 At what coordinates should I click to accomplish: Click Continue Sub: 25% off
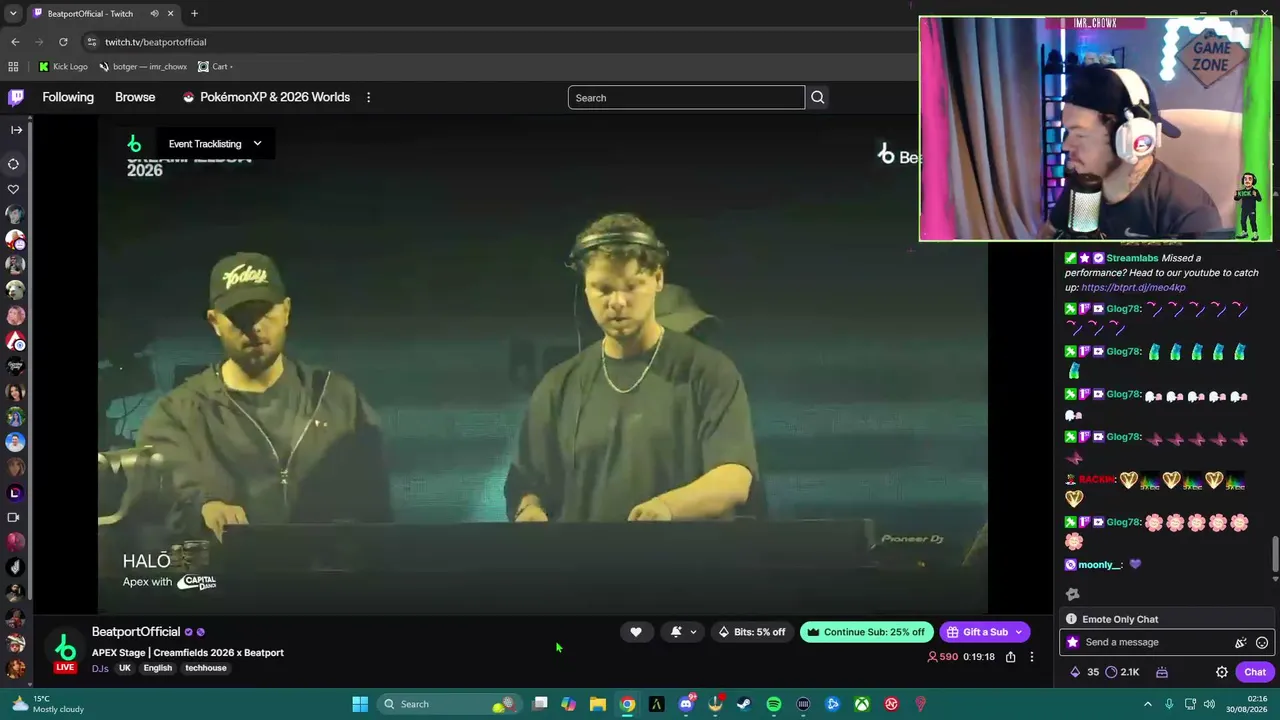click(x=866, y=632)
